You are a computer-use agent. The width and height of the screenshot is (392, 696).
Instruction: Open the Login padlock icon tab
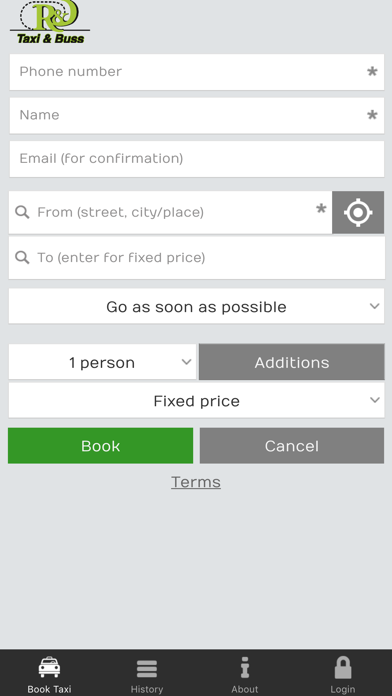coord(343,674)
